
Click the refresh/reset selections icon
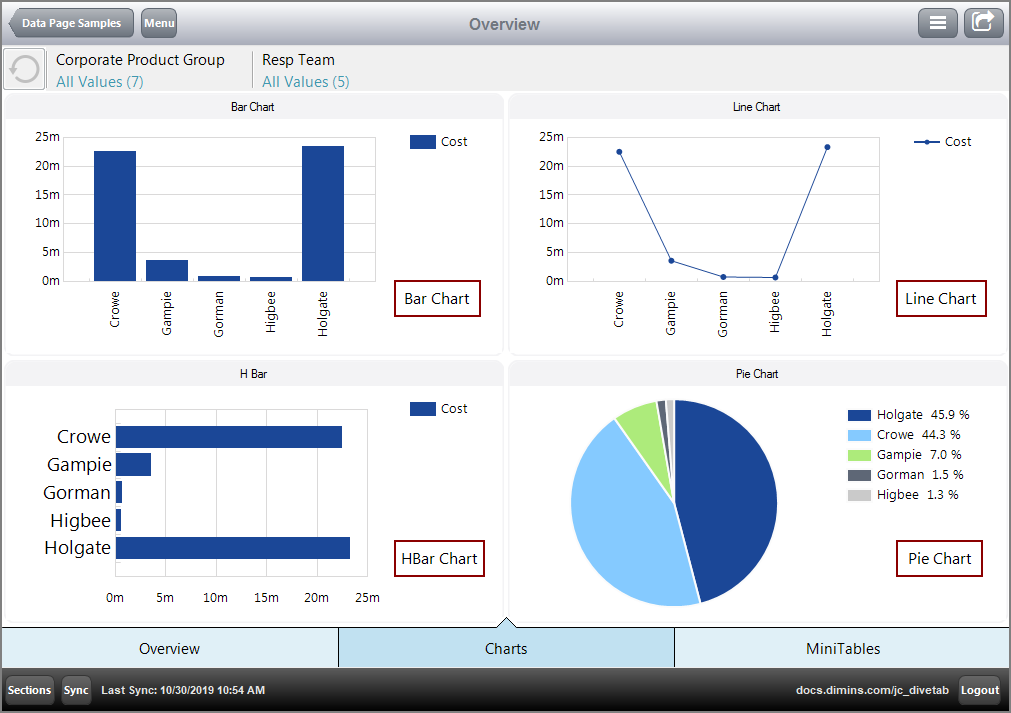tap(25, 69)
